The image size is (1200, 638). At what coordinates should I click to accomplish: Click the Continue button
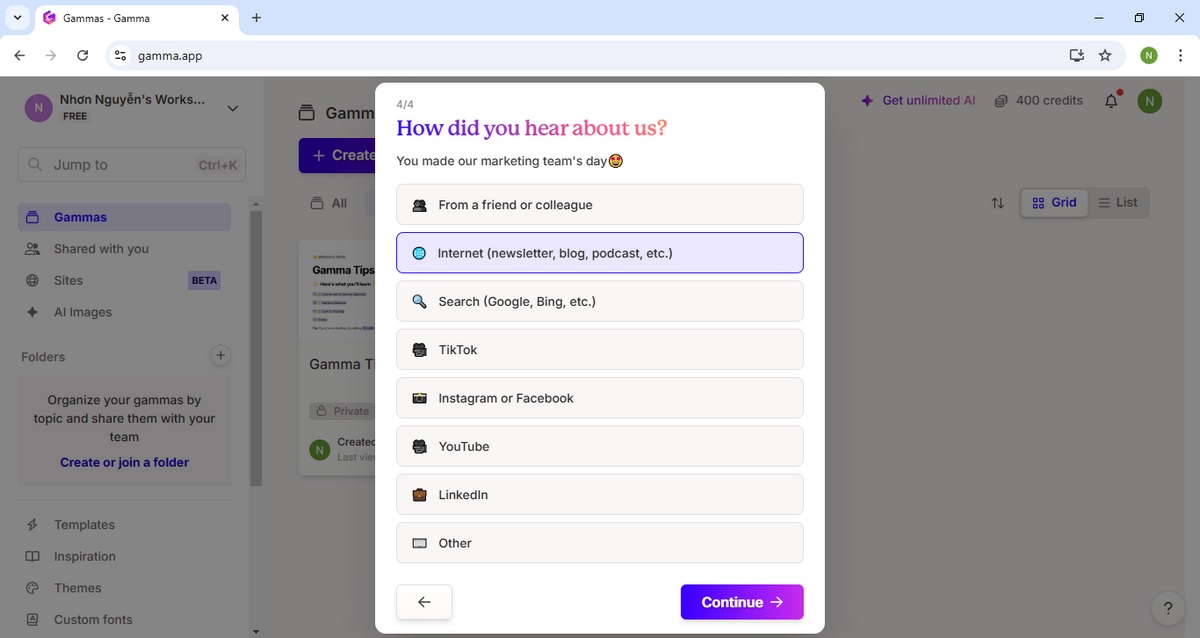[742, 602]
